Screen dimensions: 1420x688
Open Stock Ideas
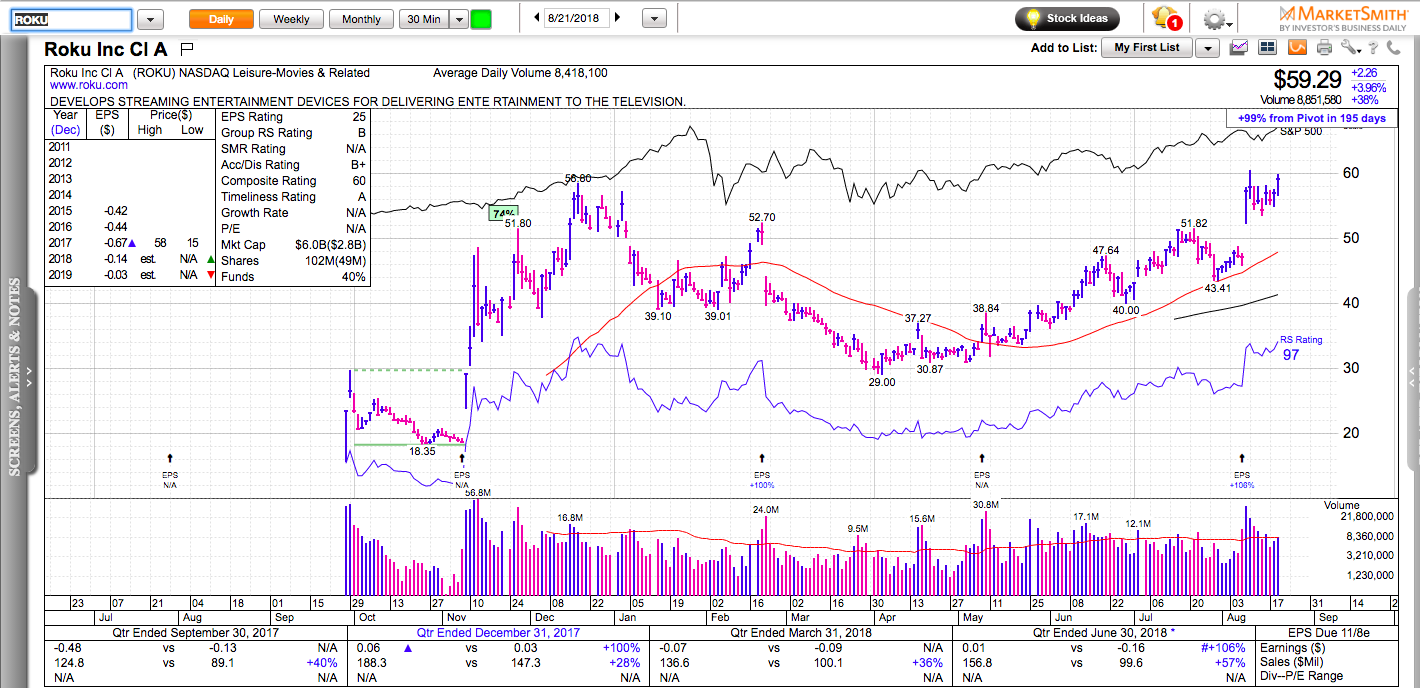(1067, 18)
